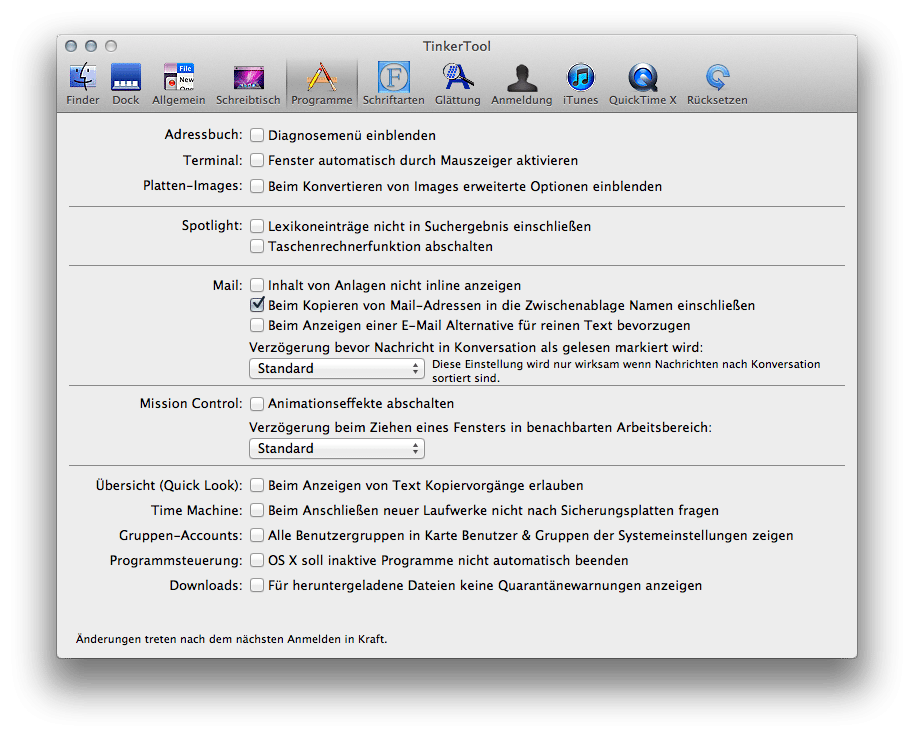Show the iTunes settings pane
The height and width of the screenshot is (737, 914).
click(581, 83)
